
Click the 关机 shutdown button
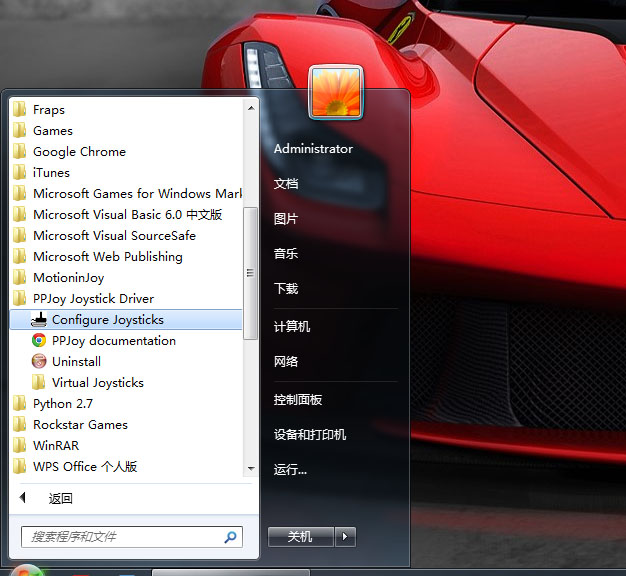click(300, 537)
